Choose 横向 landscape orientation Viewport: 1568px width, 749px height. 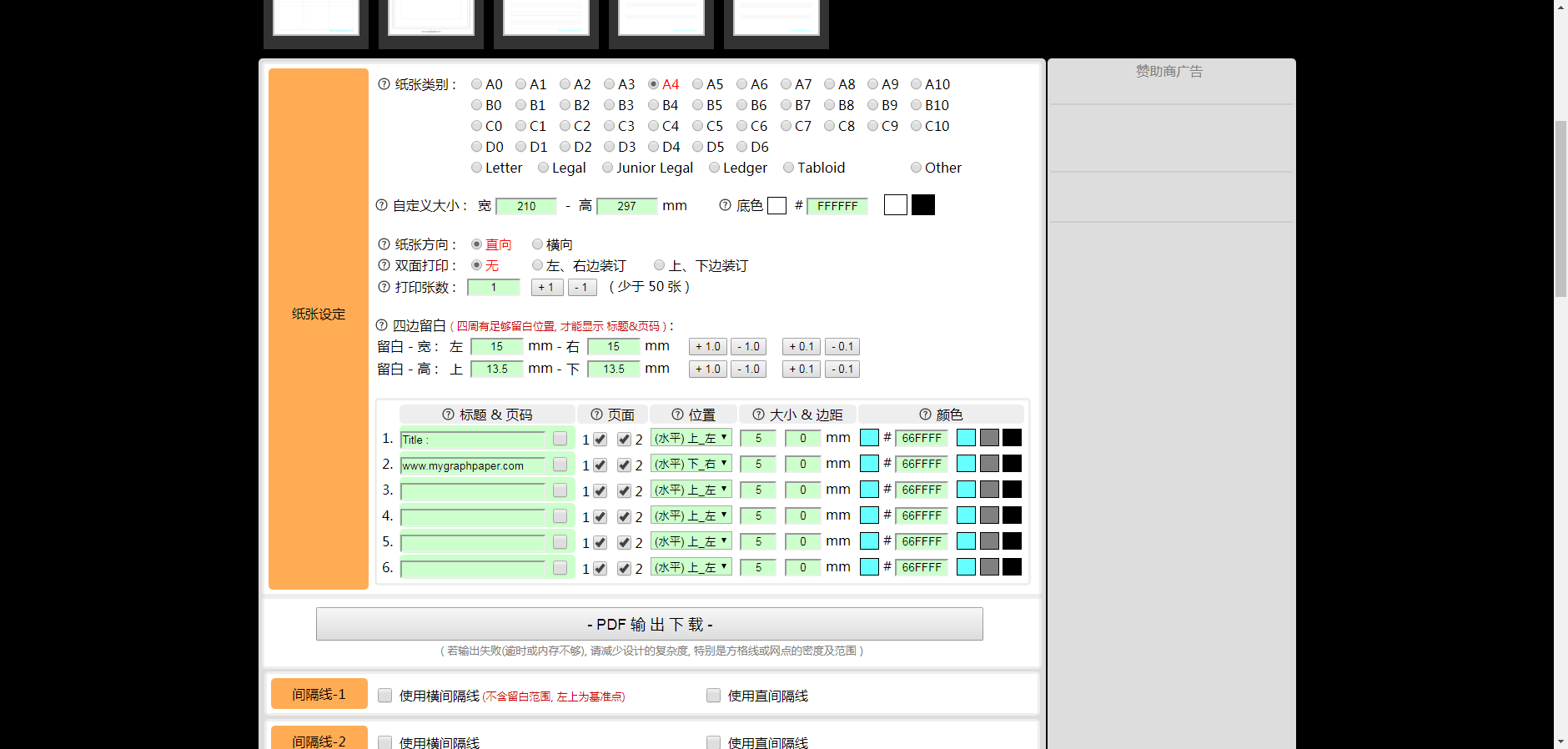pos(538,244)
